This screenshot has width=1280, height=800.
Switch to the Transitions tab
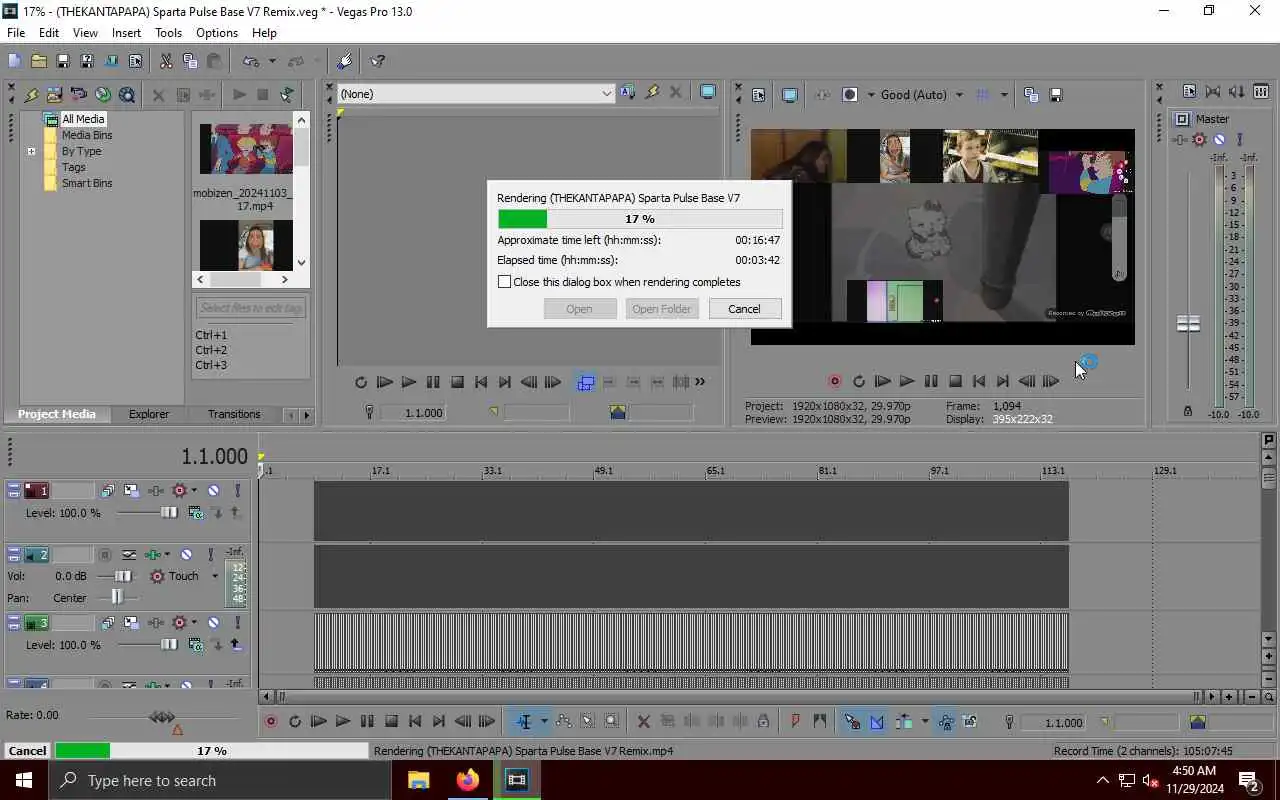(234, 414)
